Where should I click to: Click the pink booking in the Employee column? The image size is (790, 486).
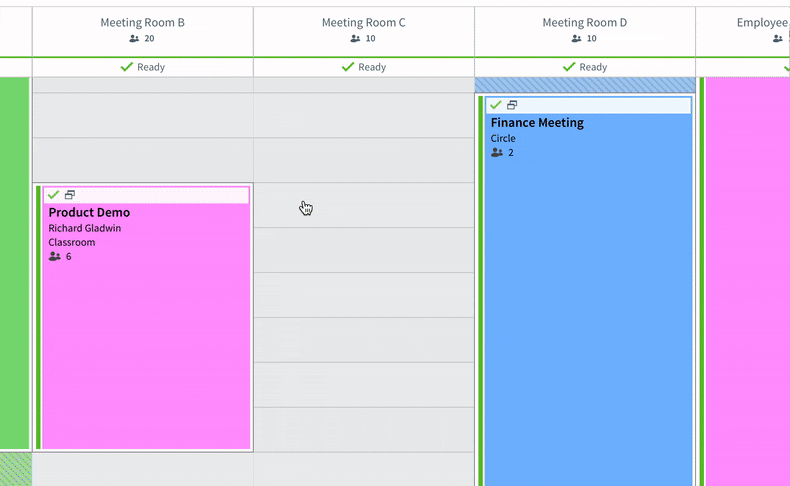748,282
